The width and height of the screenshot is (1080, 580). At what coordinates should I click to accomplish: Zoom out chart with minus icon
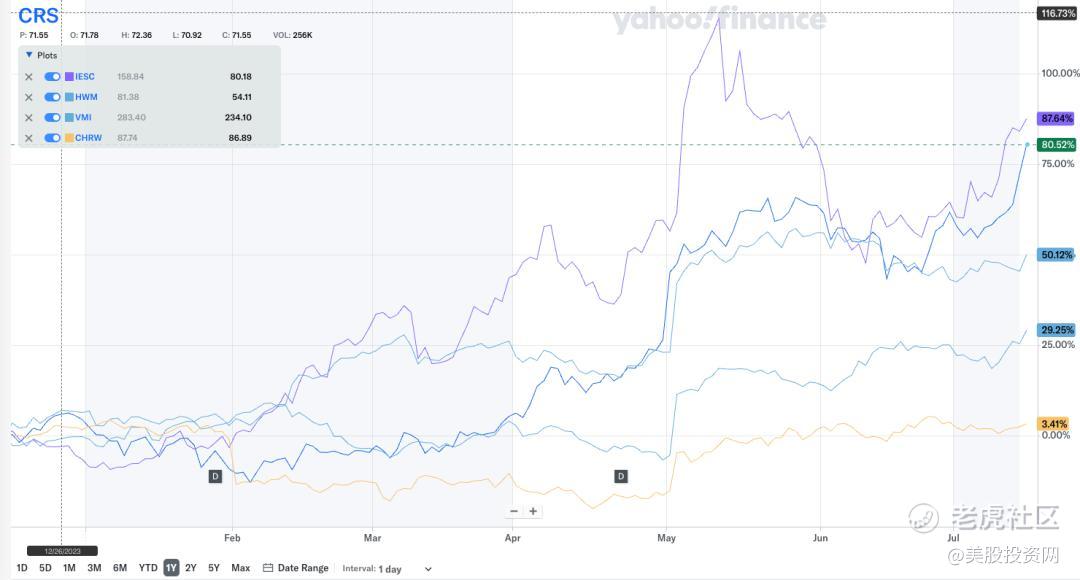[x=514, y=511]
